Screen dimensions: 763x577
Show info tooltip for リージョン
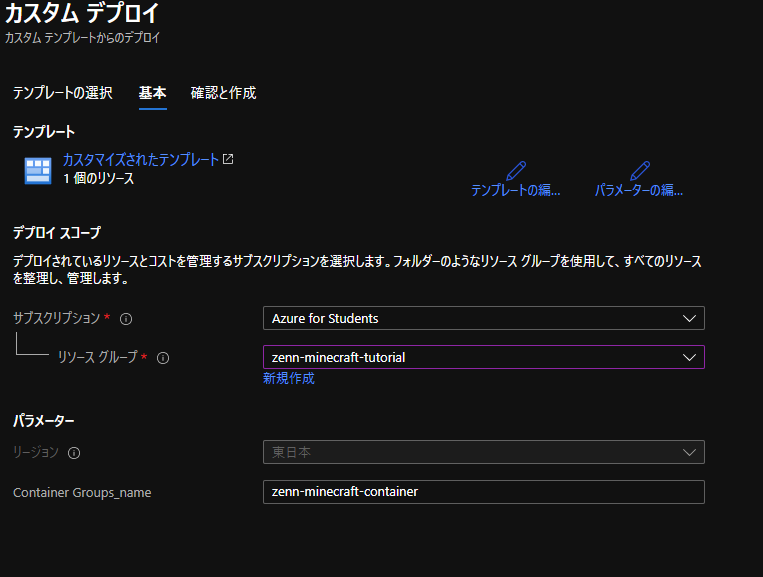pyautogui.click(x=74, y=453)
